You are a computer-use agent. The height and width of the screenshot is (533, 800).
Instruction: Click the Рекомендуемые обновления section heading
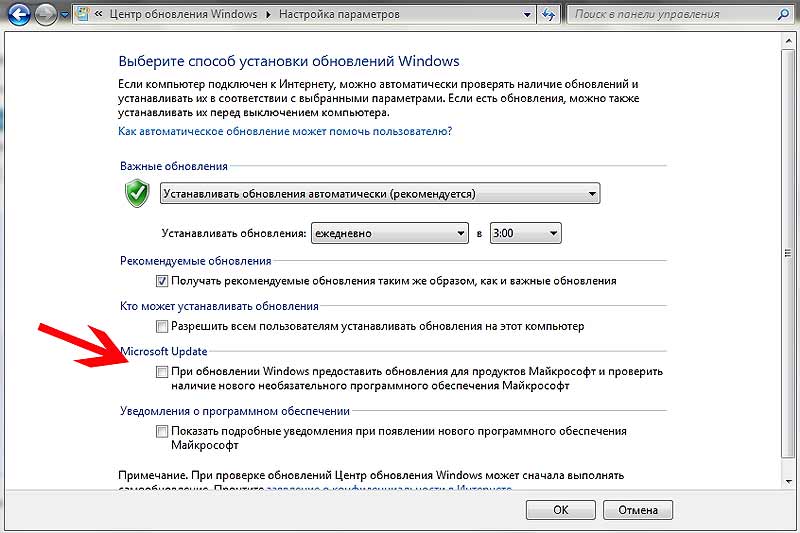tap(195, 261)
